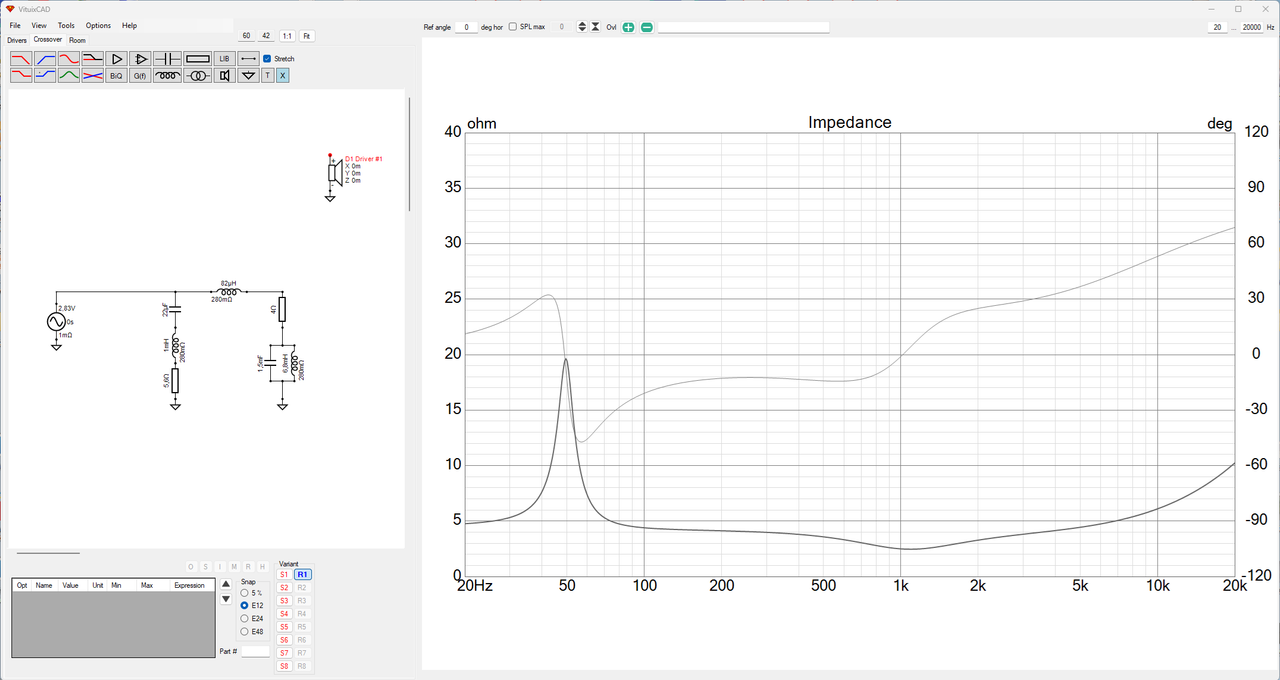Select variant R1
Image resolution: width=1280 pixels, height=680 pixels.
303,575
